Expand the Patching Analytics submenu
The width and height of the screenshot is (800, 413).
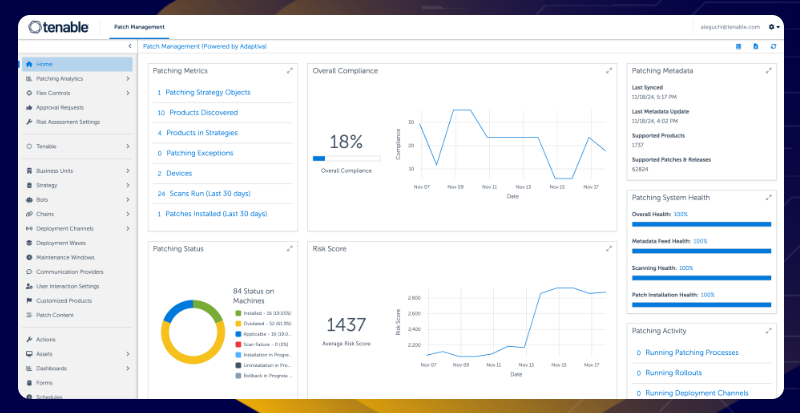[x=127, y=78]
